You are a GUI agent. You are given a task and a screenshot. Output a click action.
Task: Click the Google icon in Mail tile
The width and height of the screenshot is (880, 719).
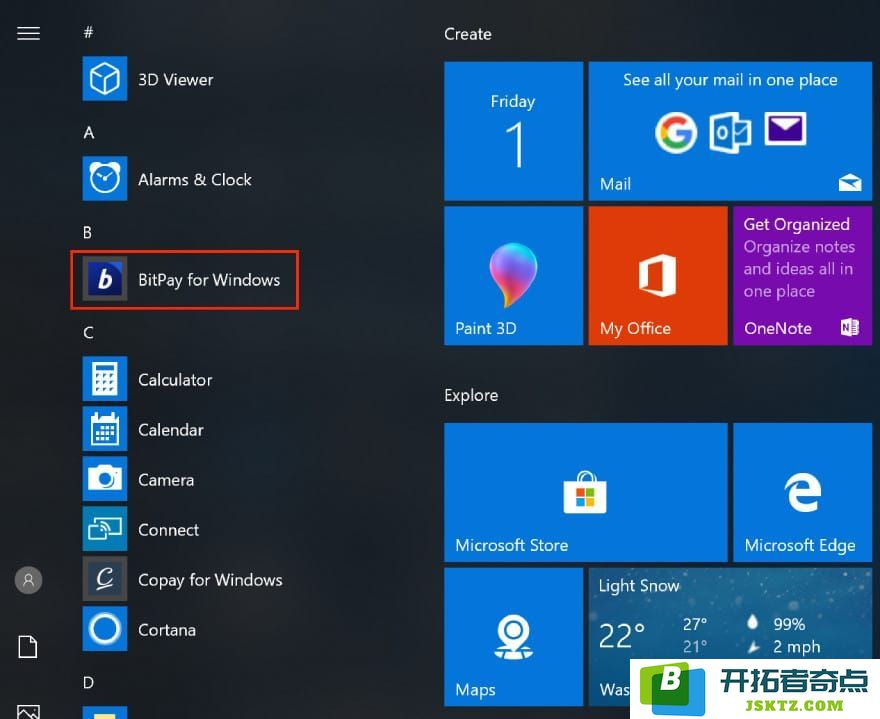(676, 132)
